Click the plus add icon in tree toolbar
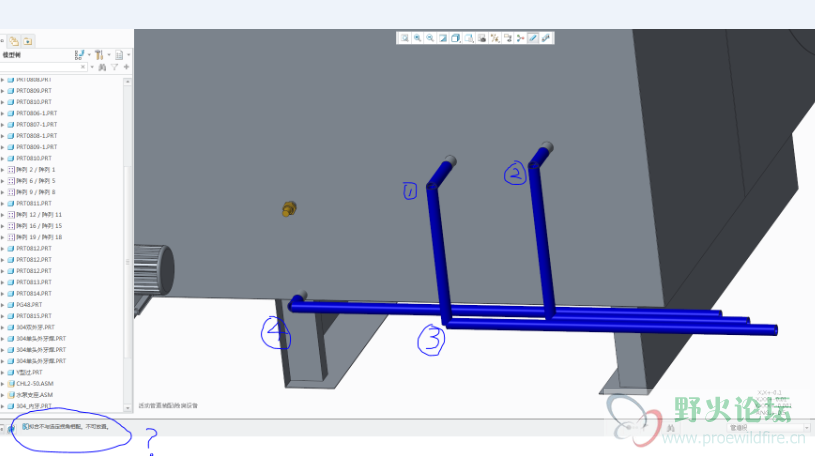Screen dimensions: 815x456 point(126,67)
